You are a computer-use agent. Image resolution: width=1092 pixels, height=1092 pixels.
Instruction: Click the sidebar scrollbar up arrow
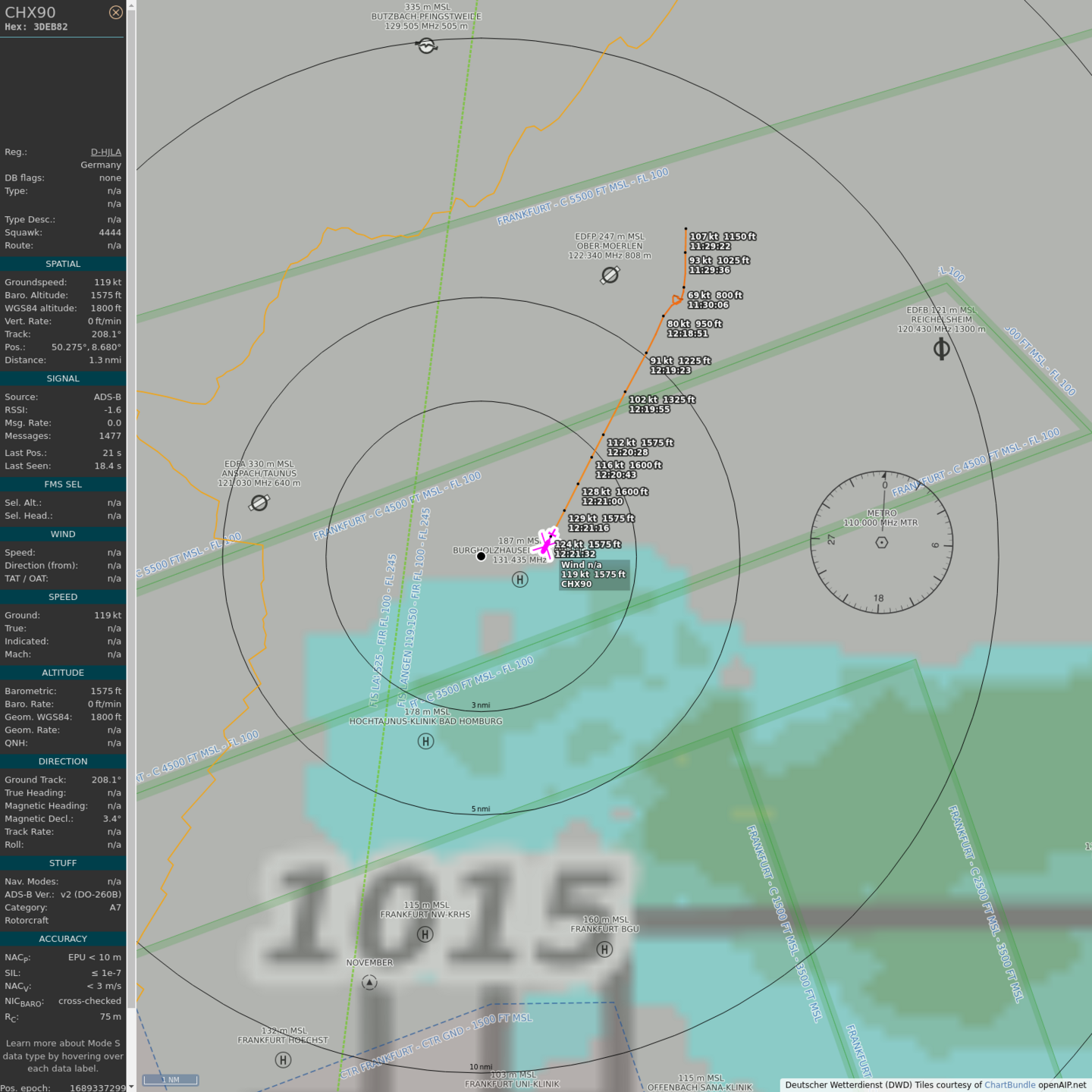[x=131, y=5]
